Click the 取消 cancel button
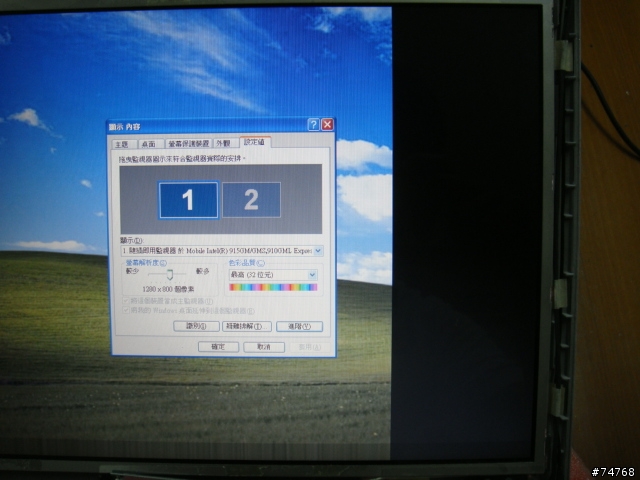Screen dimensions: 640x480 [x=264, y=347]
